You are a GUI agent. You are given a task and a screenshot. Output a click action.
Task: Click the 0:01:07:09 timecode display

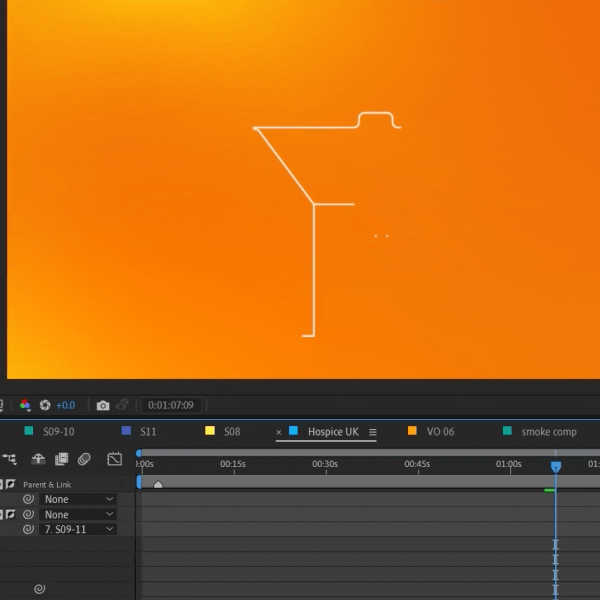click(x=171, y=405)
